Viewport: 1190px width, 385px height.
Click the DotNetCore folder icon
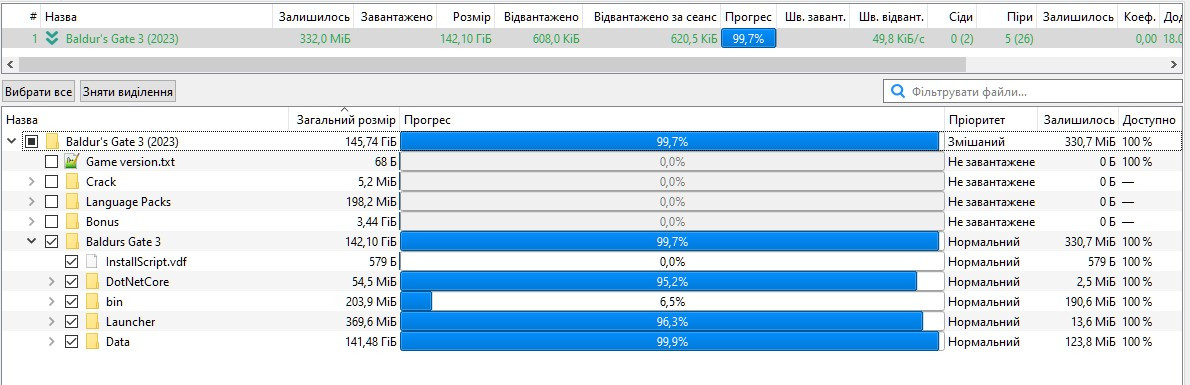[92, 282]
